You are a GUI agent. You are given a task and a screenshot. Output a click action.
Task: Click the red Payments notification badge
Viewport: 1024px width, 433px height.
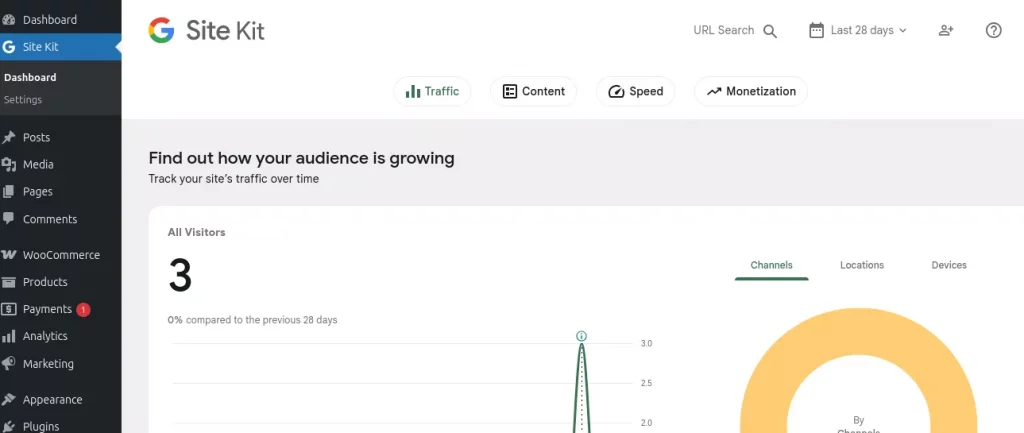pos(83,310)
